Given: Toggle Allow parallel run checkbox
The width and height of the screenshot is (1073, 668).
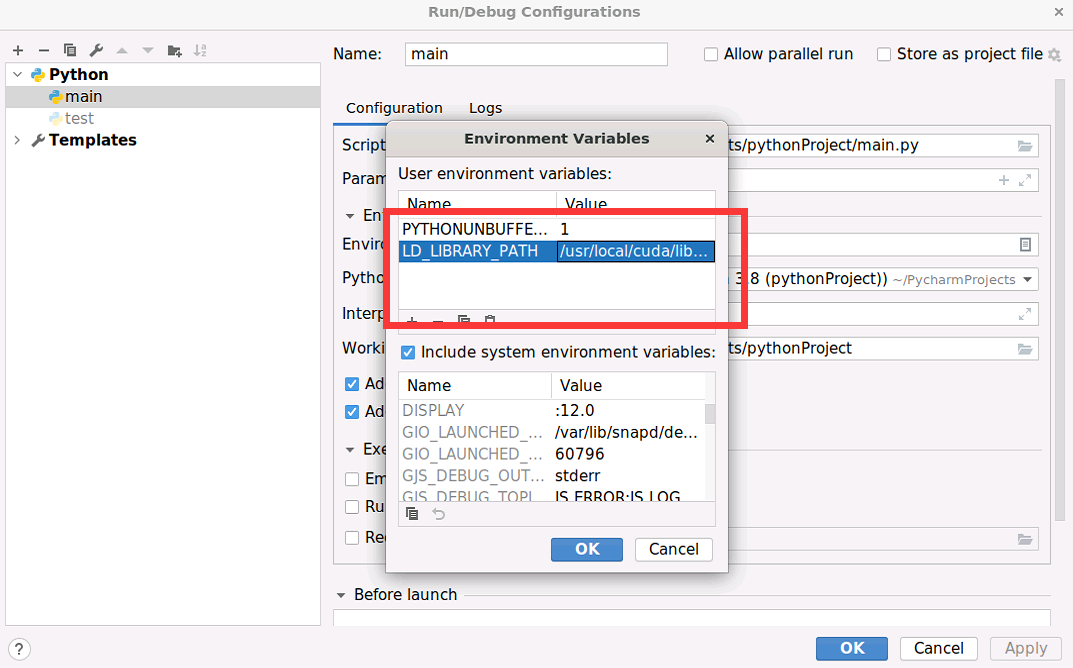Looking at the screenshot, I should point(711,54).
